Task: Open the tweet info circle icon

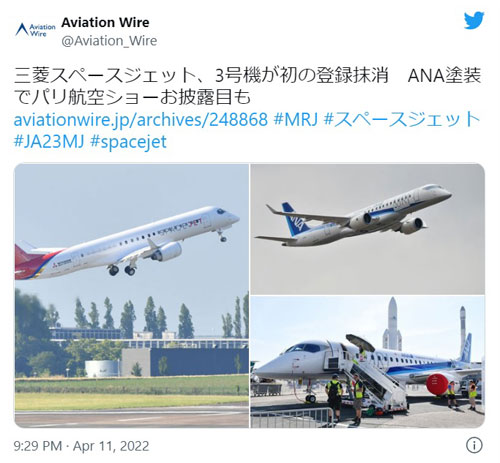Action: click(474, 445)
